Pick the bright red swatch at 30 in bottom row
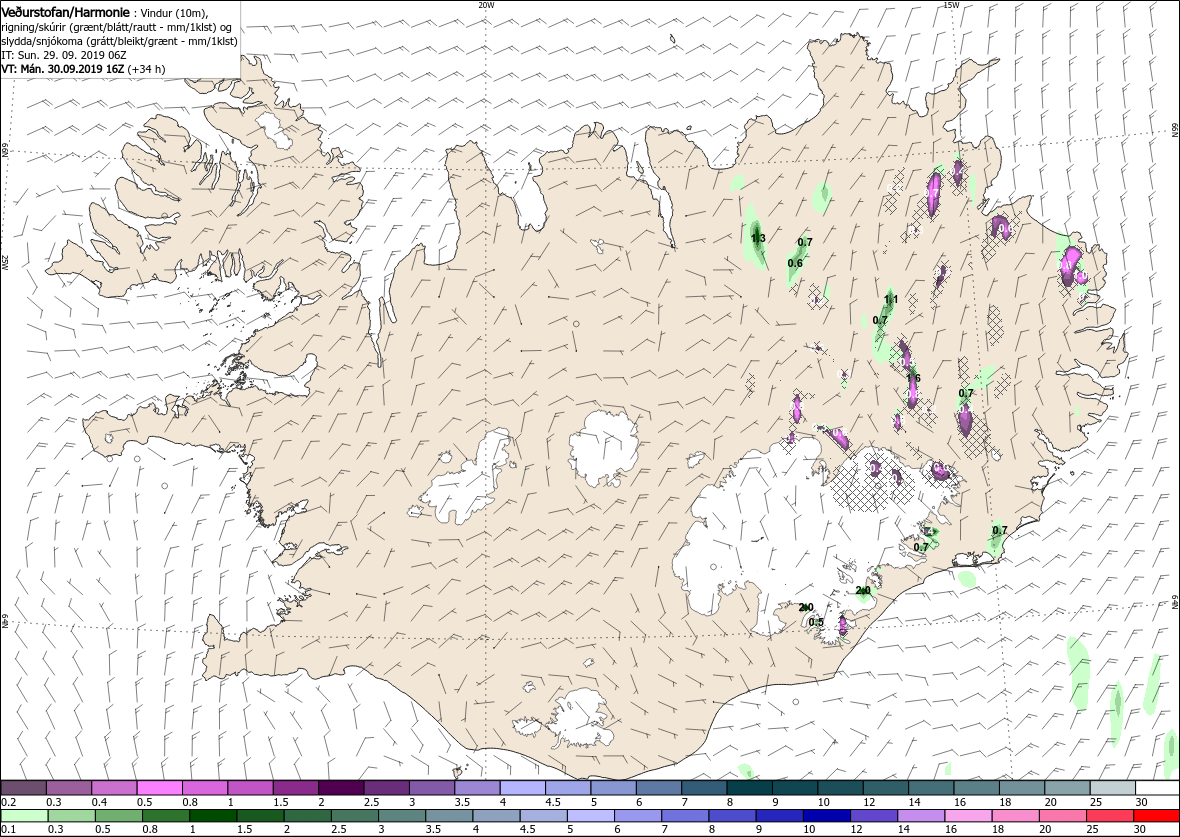This screenshot has width=1180, height=837. pyautogui.click(x=1157, y=816)
